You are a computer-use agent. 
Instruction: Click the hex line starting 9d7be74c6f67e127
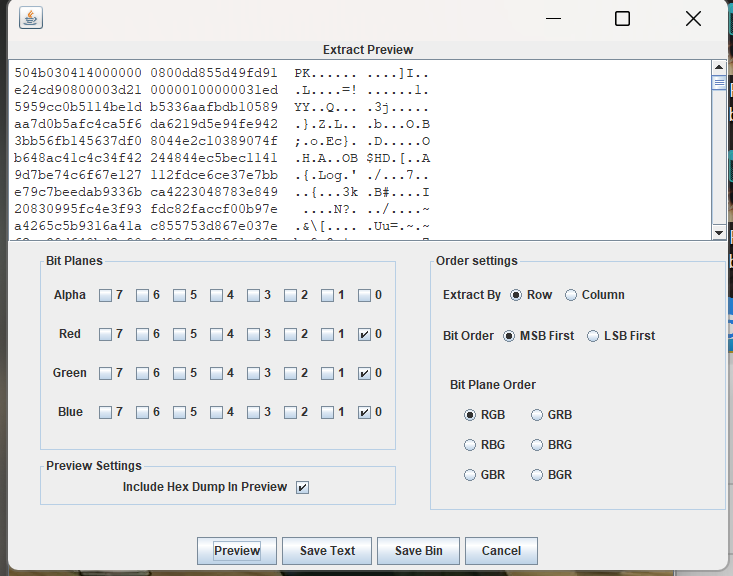tap(222, 175)
